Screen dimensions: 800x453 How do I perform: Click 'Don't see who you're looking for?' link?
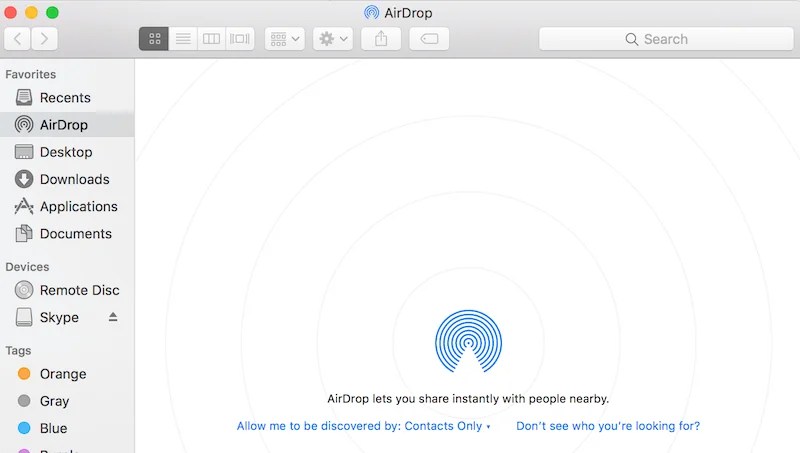pos(608,426)
